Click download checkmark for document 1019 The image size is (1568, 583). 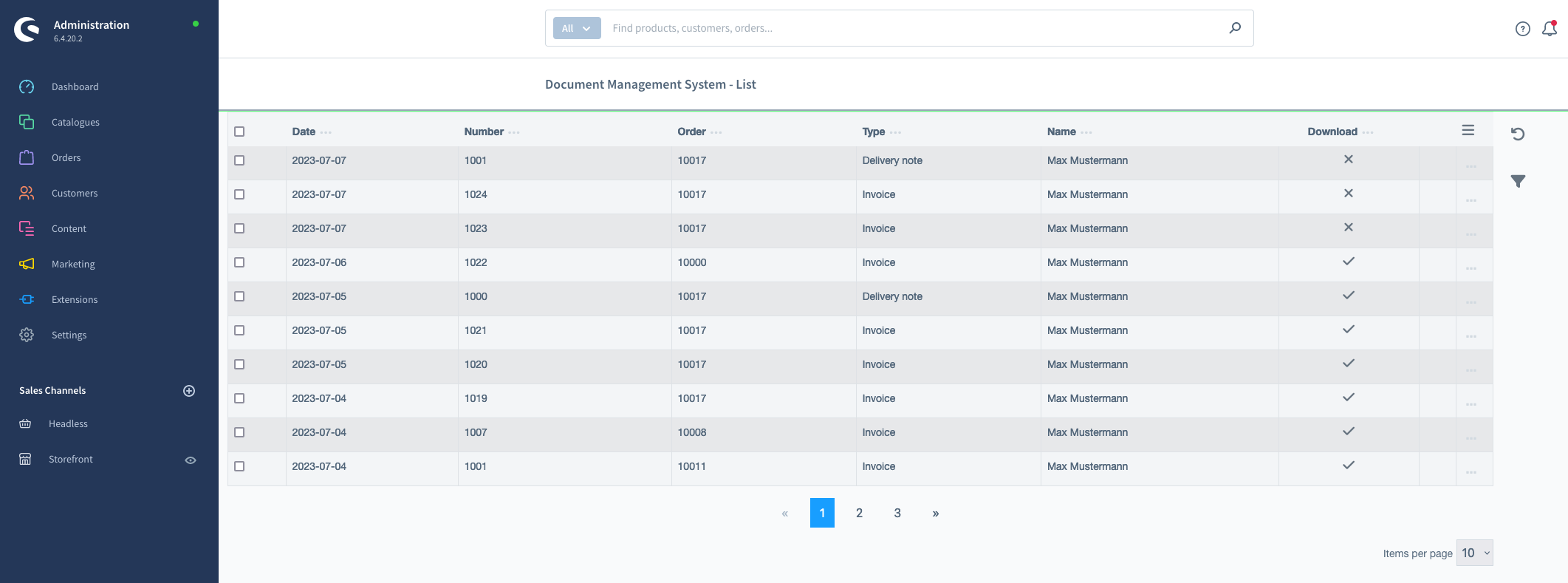(x=1349, y=397)
